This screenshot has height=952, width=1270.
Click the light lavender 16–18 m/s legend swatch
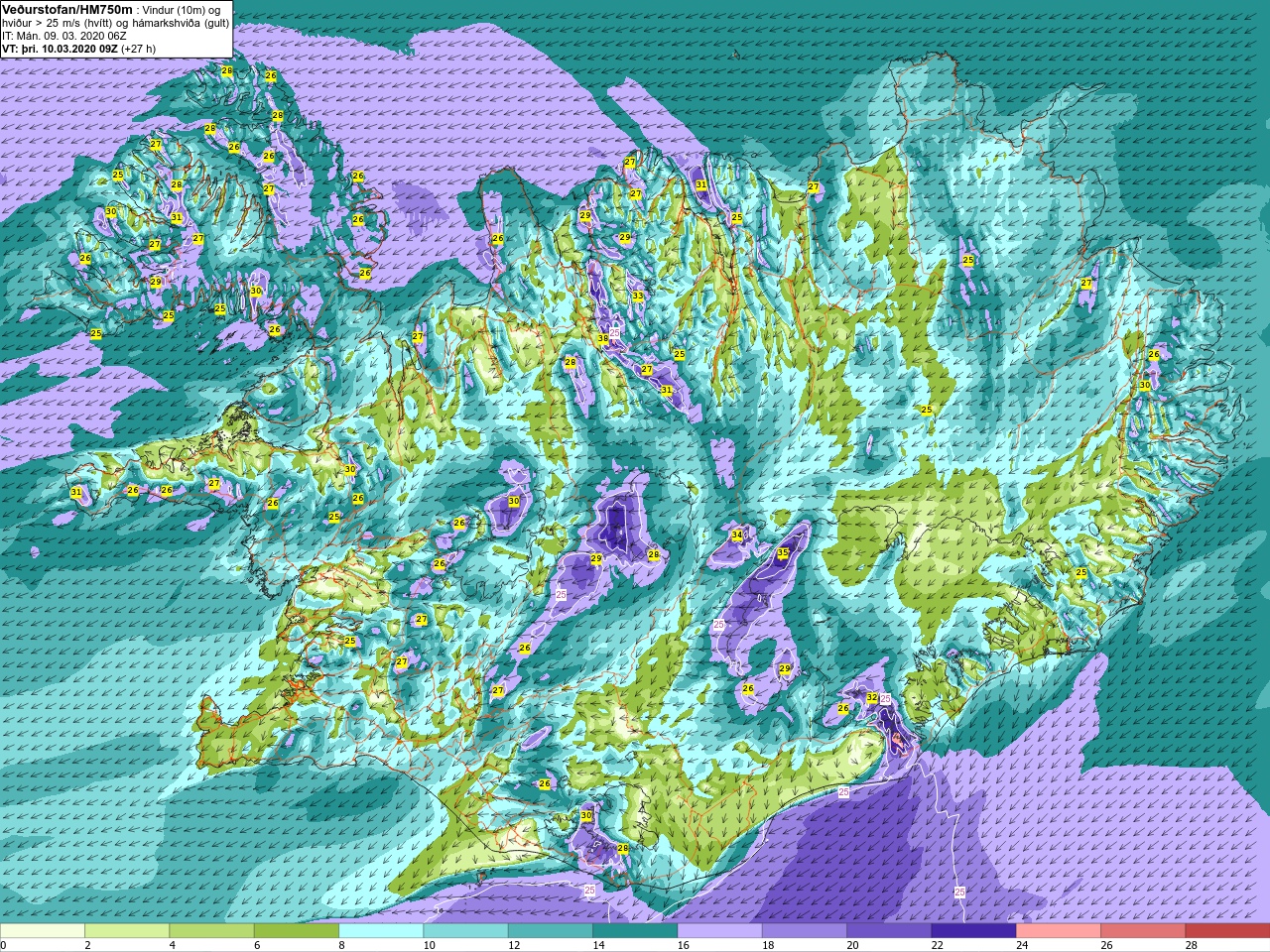coord(719,931)
